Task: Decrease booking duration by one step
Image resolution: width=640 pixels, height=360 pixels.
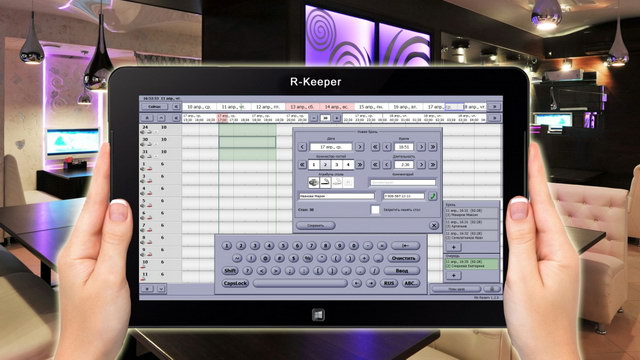Action: coord(387,164)
